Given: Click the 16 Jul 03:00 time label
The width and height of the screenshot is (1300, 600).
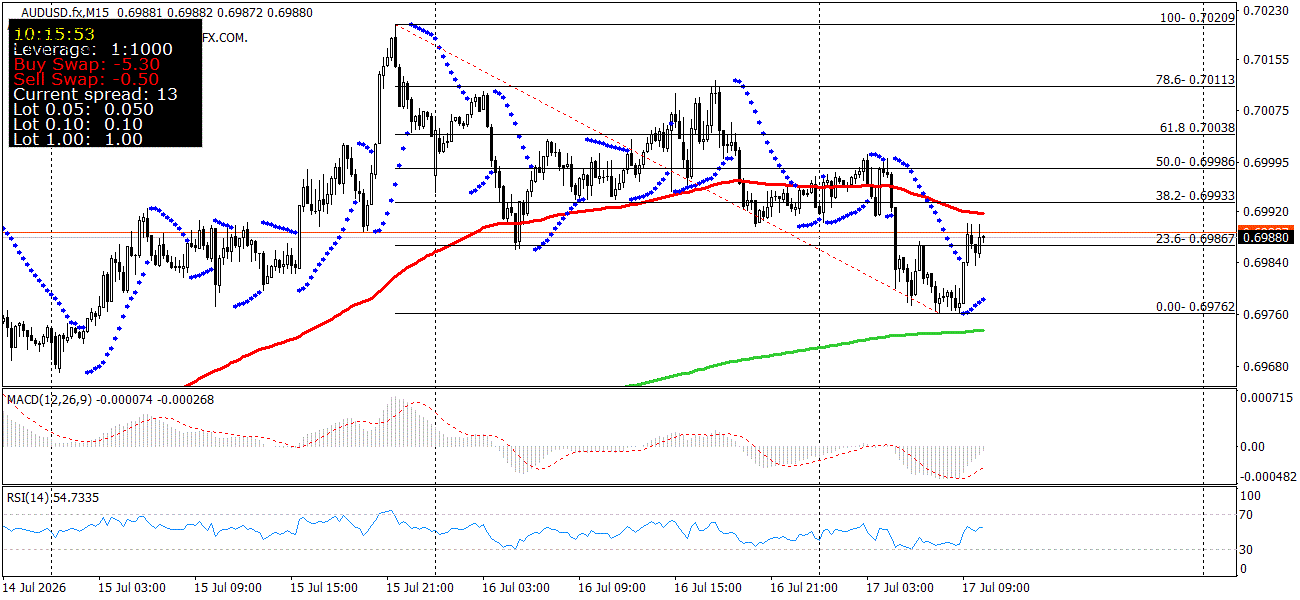Looking at the screenshot, I should point(518,588).
